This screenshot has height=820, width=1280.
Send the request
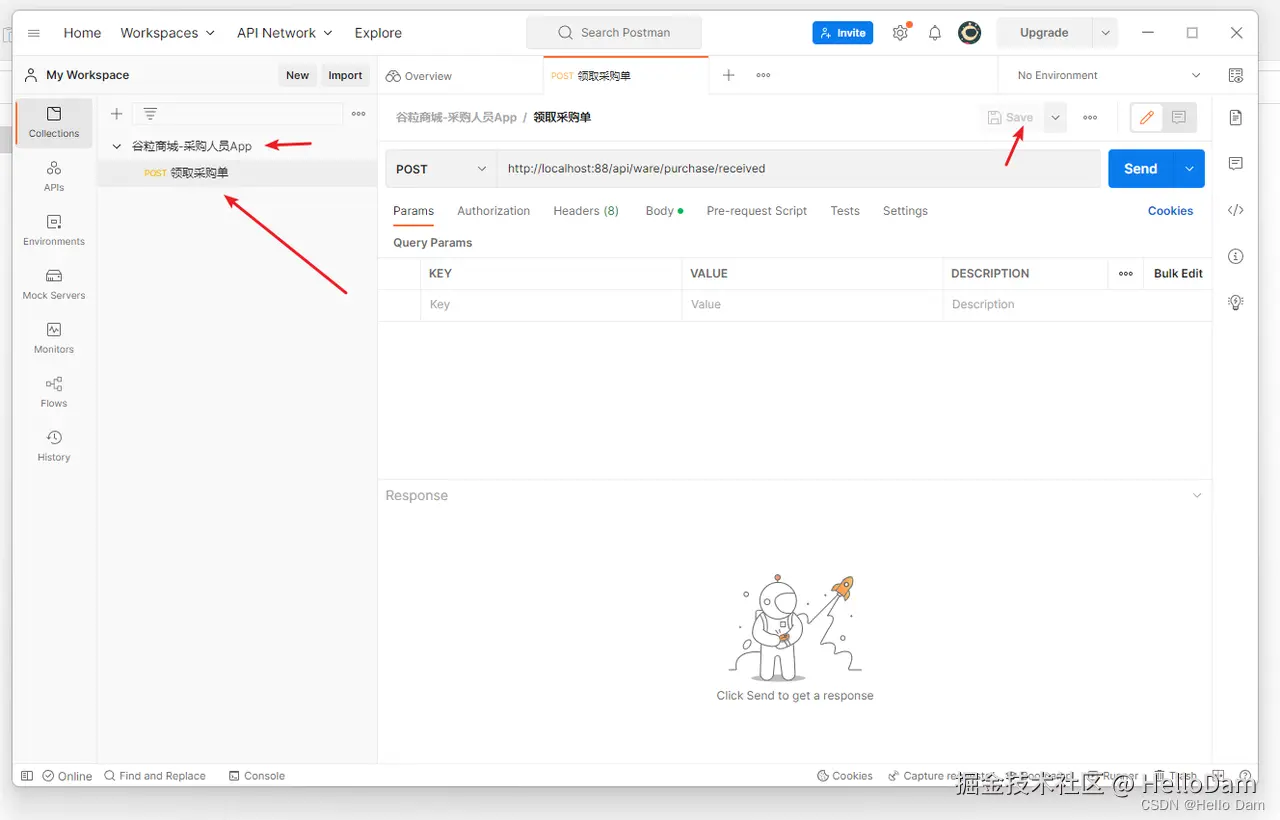coord(1141,169)
